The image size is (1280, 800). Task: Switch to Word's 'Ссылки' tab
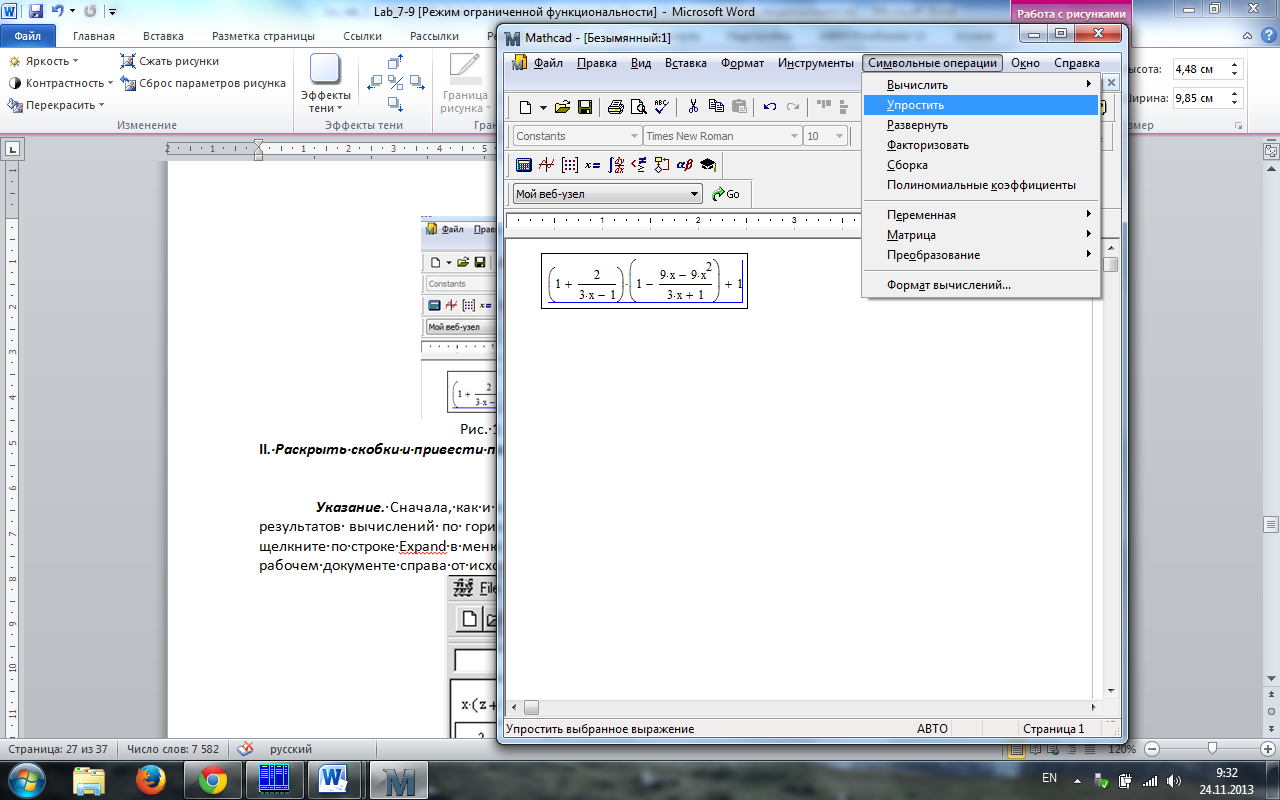click(x=362, y=36)
